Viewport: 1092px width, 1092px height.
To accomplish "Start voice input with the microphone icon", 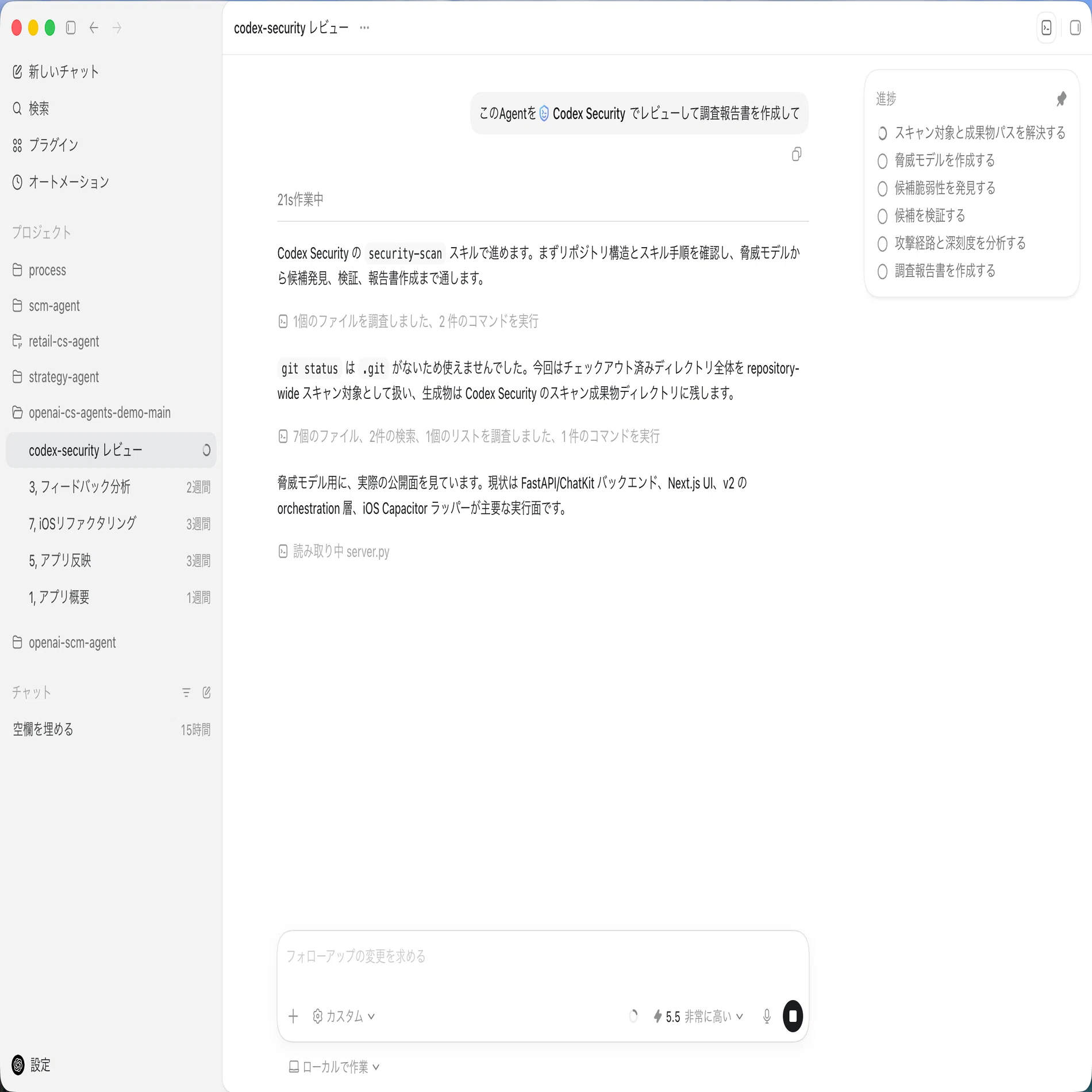I will (767, 1016).
